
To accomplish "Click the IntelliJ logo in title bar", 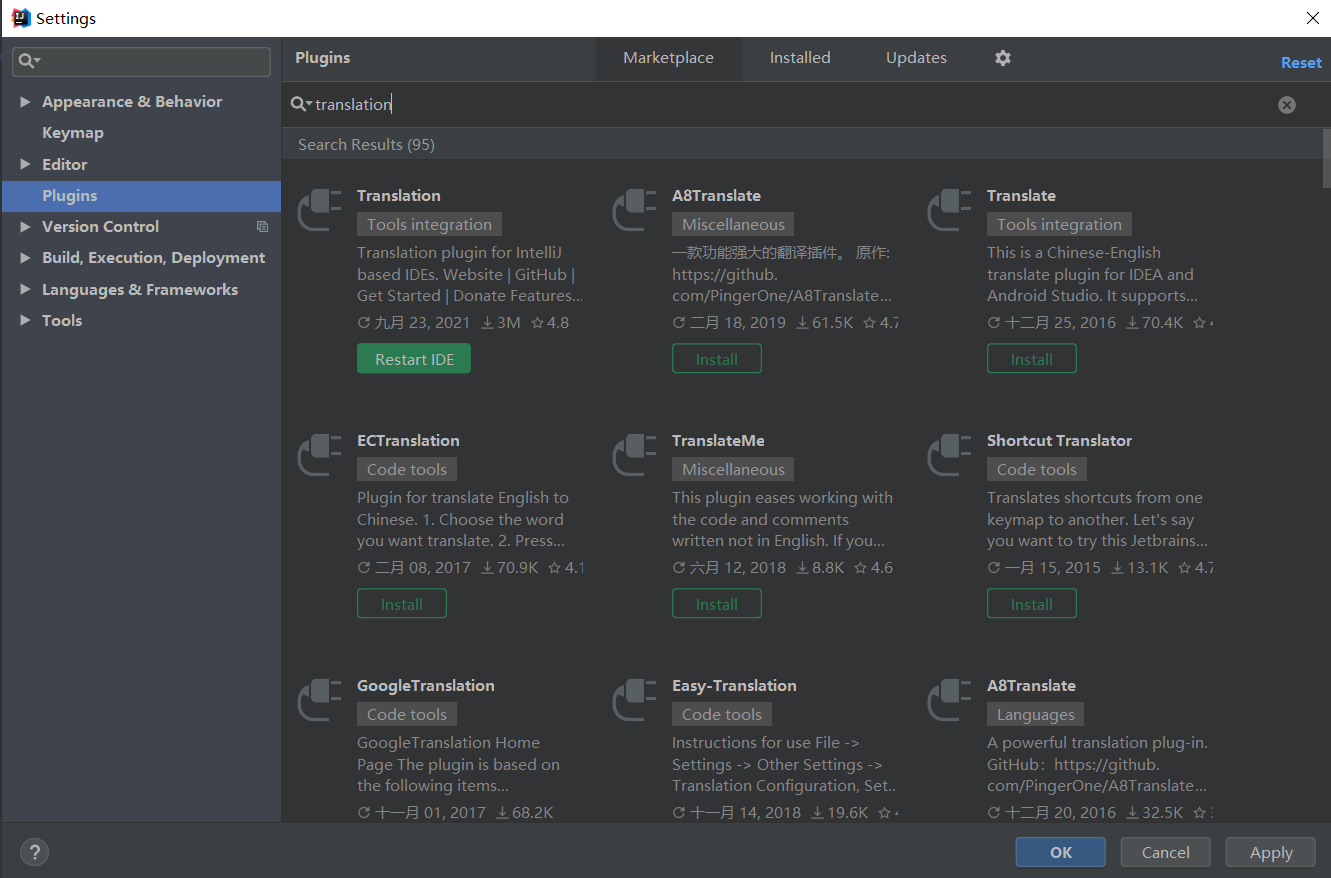I will pyautogui.click(x=20, y=18).
